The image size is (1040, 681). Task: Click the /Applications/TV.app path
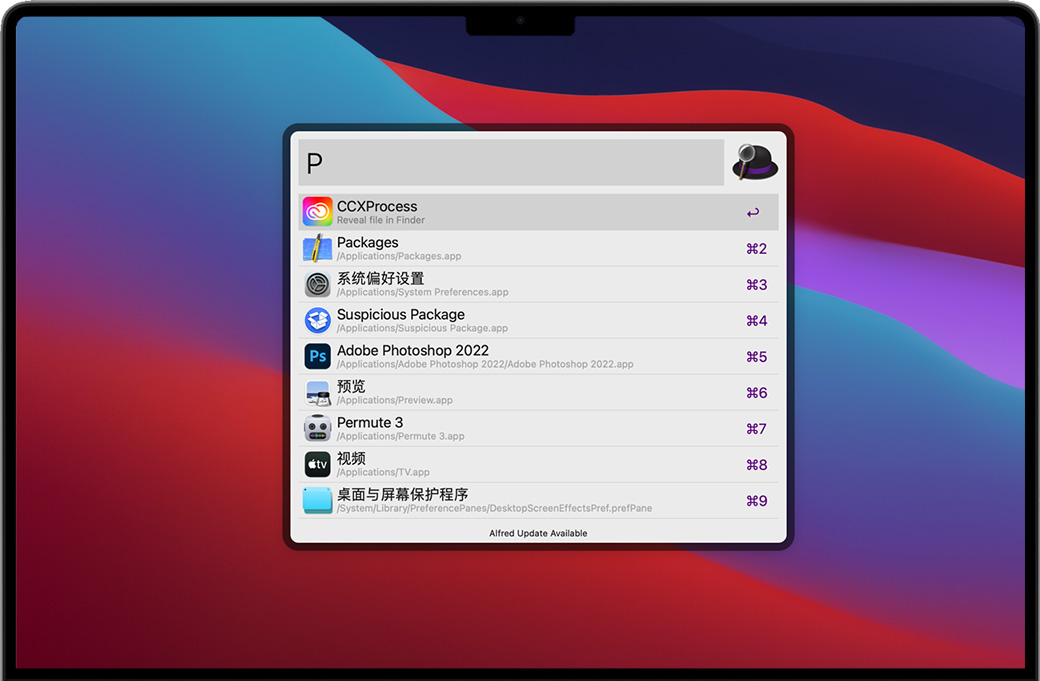point(383,472)
